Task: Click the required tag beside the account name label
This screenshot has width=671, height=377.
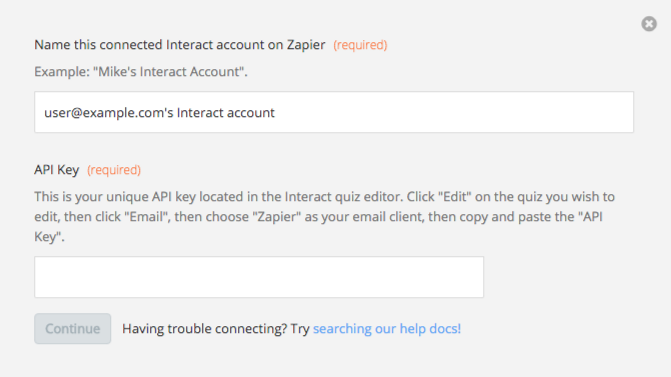Action: coord(360,45)
